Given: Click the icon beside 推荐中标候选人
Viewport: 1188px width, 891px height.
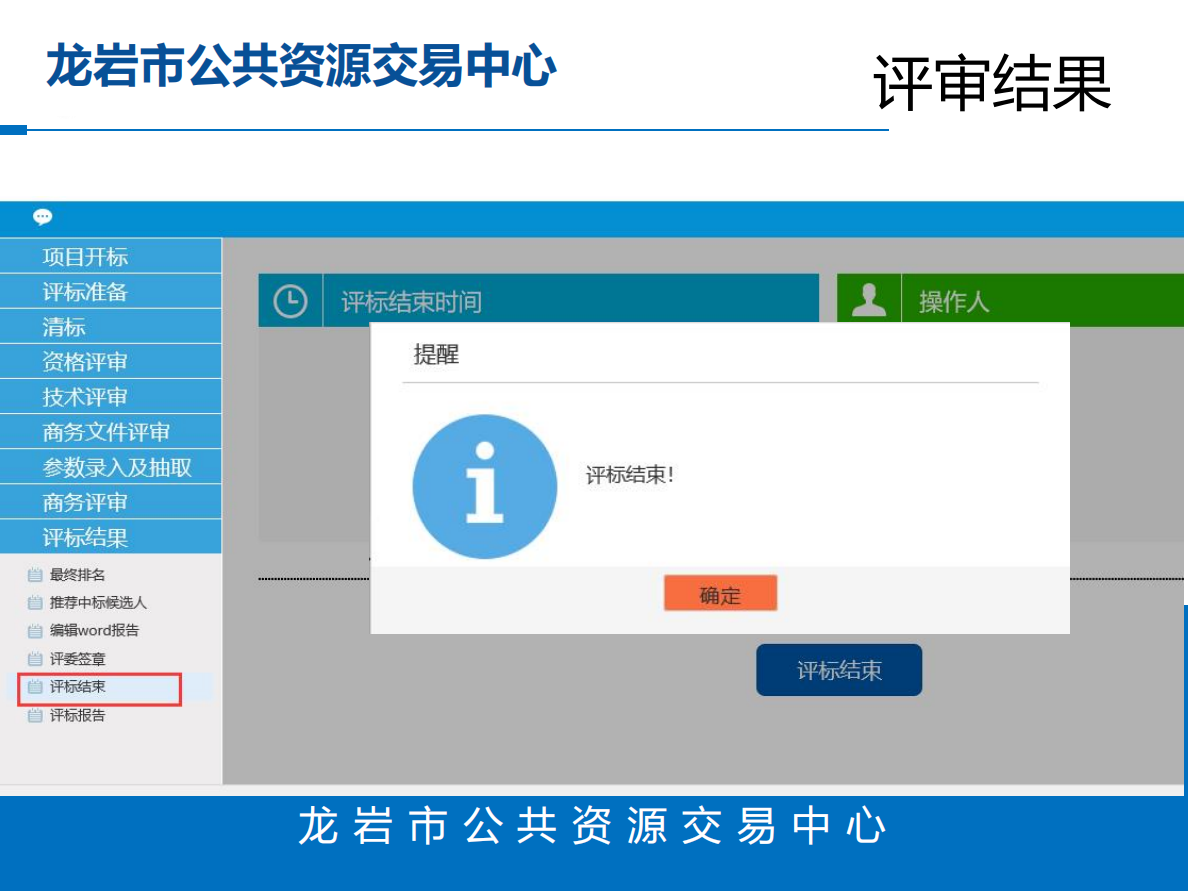Looking at the screenshot, I should click(x=35, y=602).
